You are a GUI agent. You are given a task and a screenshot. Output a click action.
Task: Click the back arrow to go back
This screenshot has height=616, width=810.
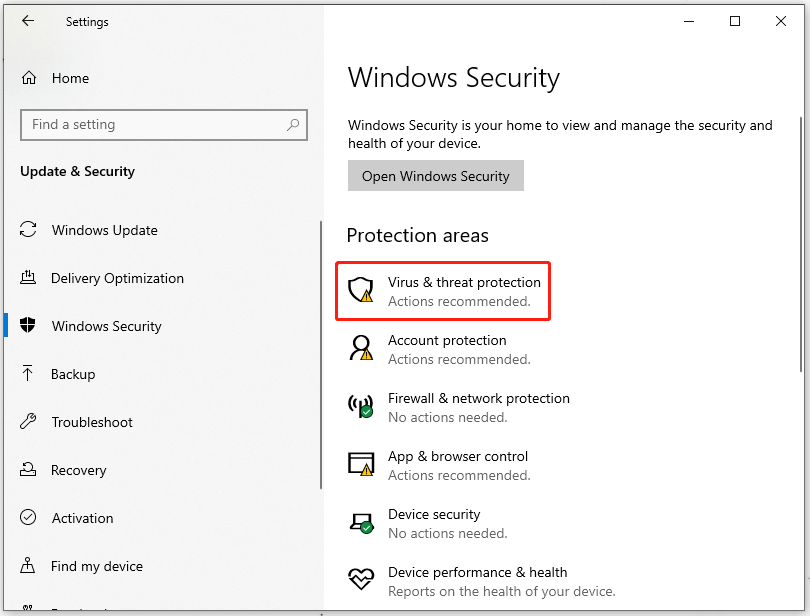pyautogui.click(x=27, y=21)
